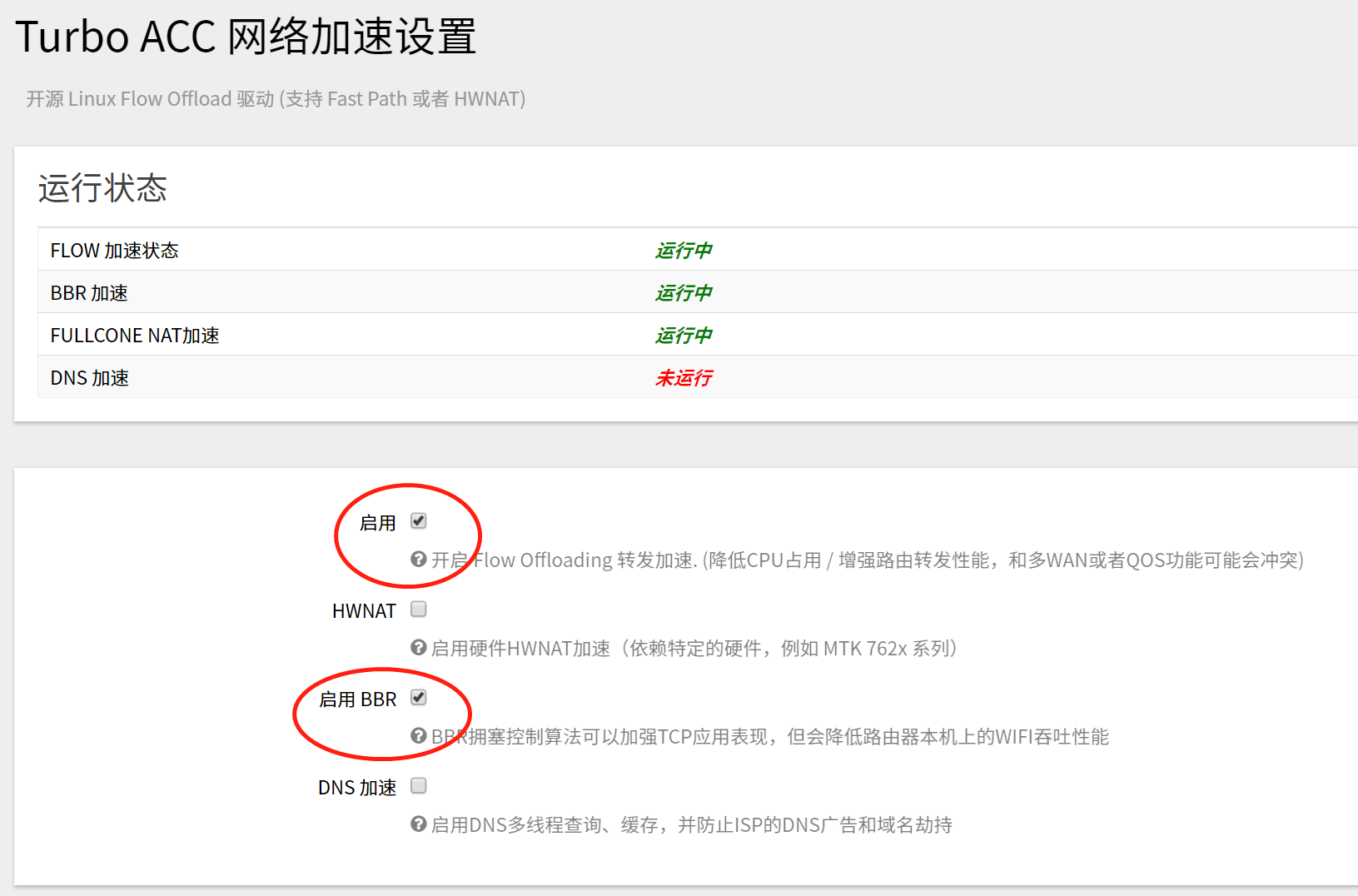The width and height of the screenshot is (1358, 896).
Task: Click the 运行中 status beside BBR 加速
Action: pos(684,292)
